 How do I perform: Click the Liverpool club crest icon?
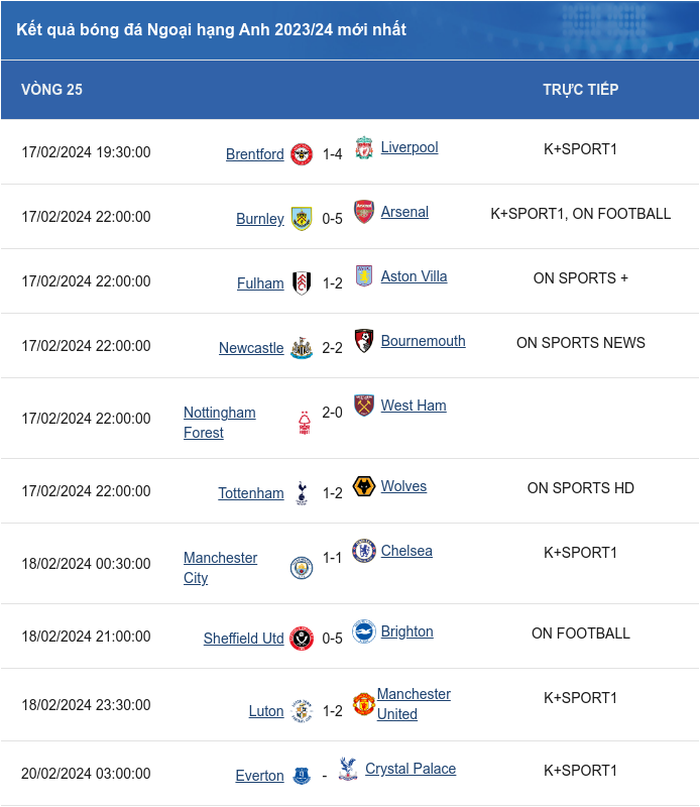pyautogui.click(x=364, y=148)
